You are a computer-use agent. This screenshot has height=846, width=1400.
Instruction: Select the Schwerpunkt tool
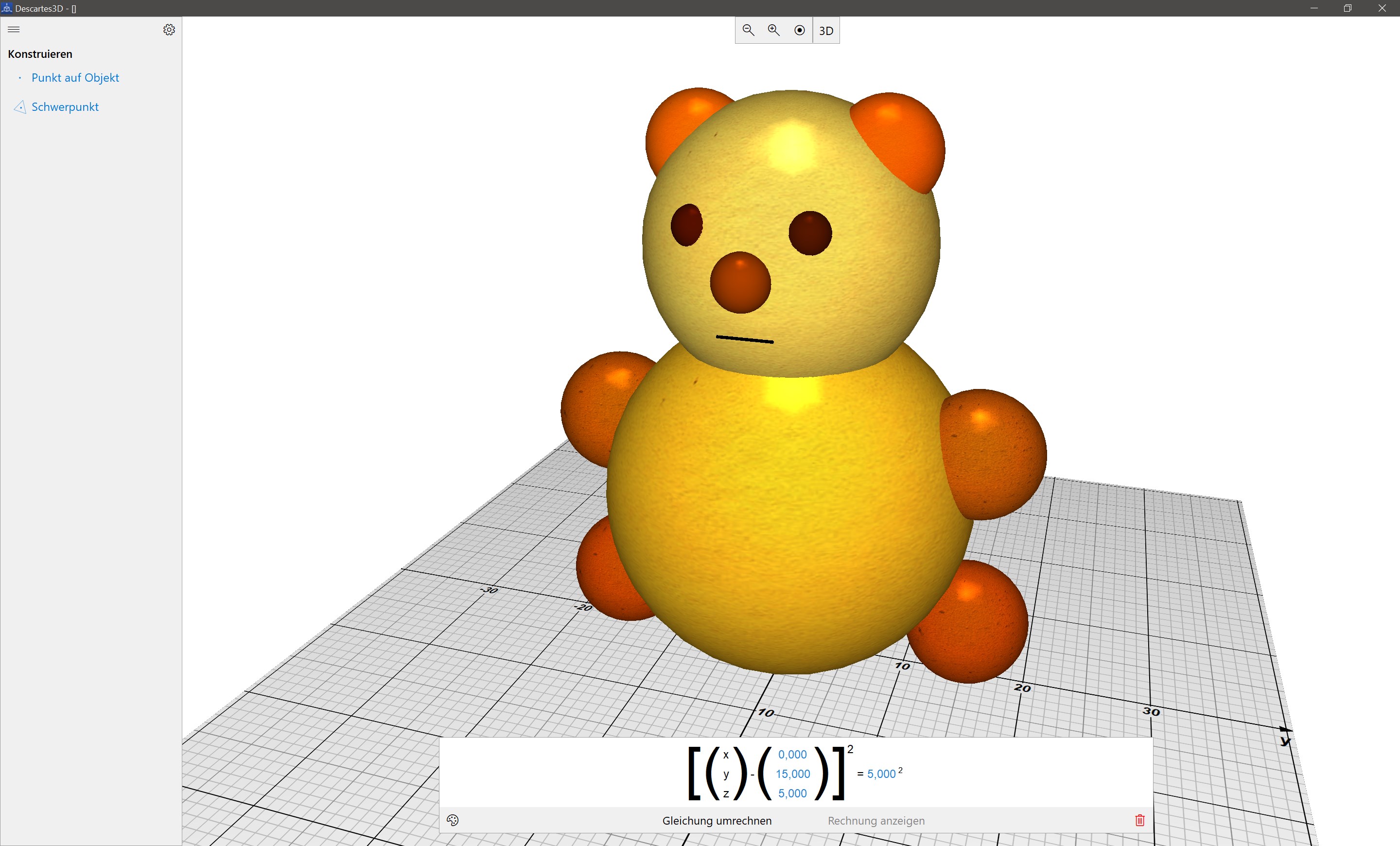click(x=65, y=107)
